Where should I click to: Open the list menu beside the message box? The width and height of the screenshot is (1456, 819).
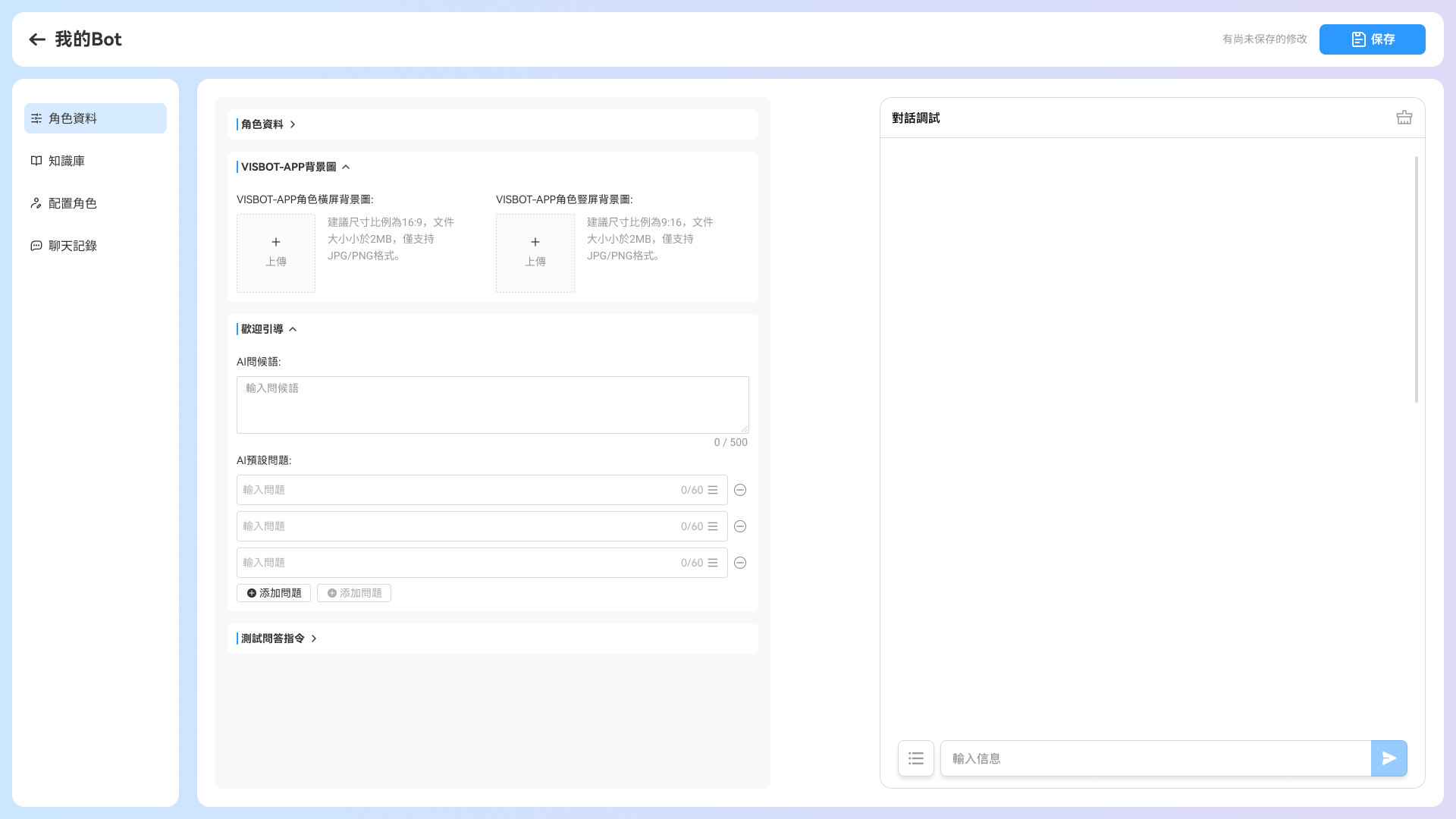(x=916, y=758)
